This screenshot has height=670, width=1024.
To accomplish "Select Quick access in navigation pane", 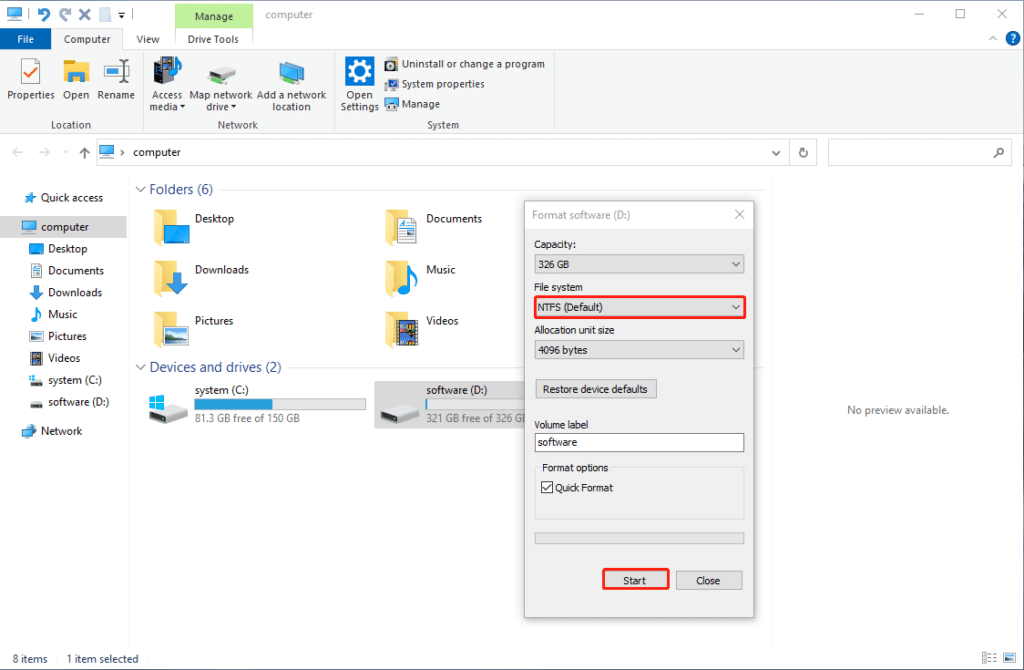I will (x=64, y=198).
